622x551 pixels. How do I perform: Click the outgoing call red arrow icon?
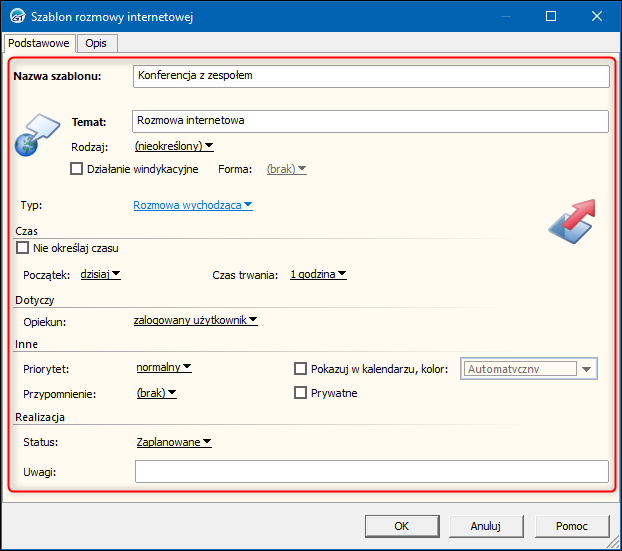pyautogui.click(x=572, y=221)
